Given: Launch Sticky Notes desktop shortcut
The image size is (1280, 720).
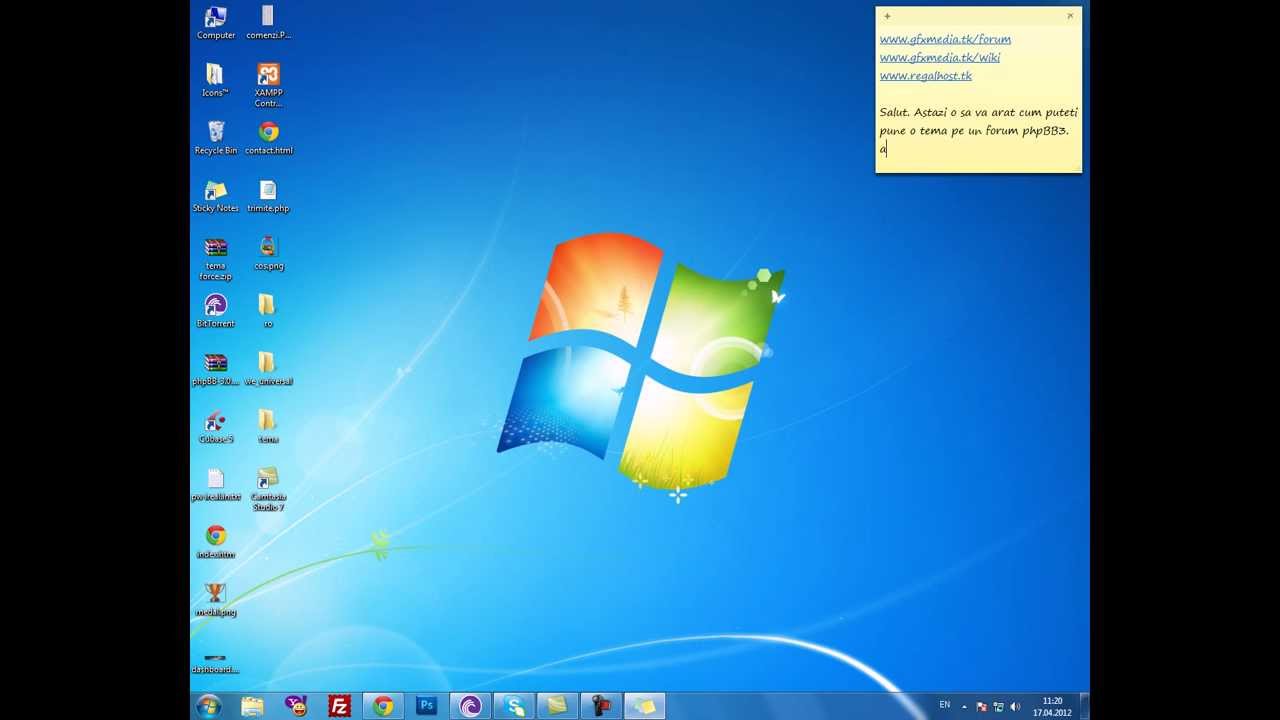Looking at the screenshot, I should [x=216, y=196].
